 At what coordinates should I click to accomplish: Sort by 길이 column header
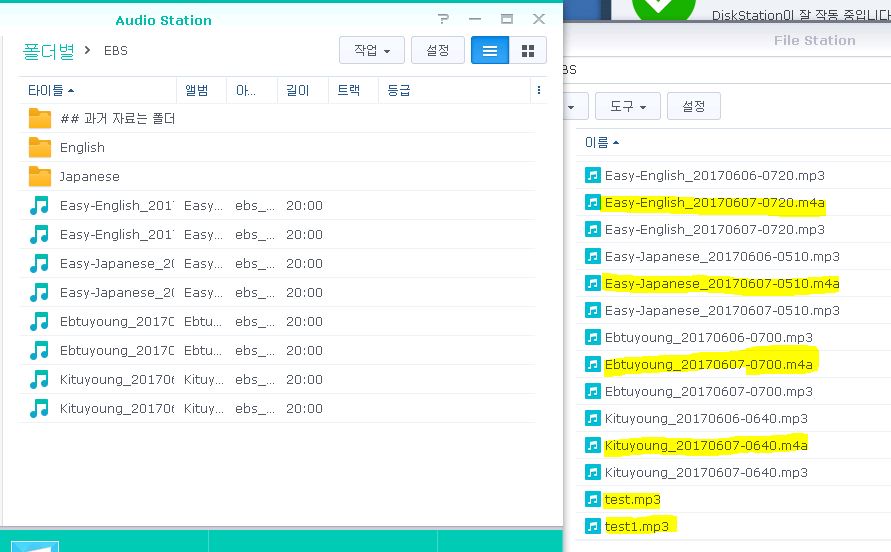(x=298, y=90)
